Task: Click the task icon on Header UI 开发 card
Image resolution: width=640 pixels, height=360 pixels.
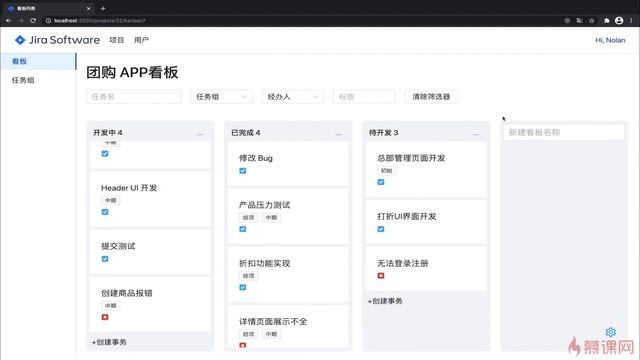Action: (x=105, y=212)
